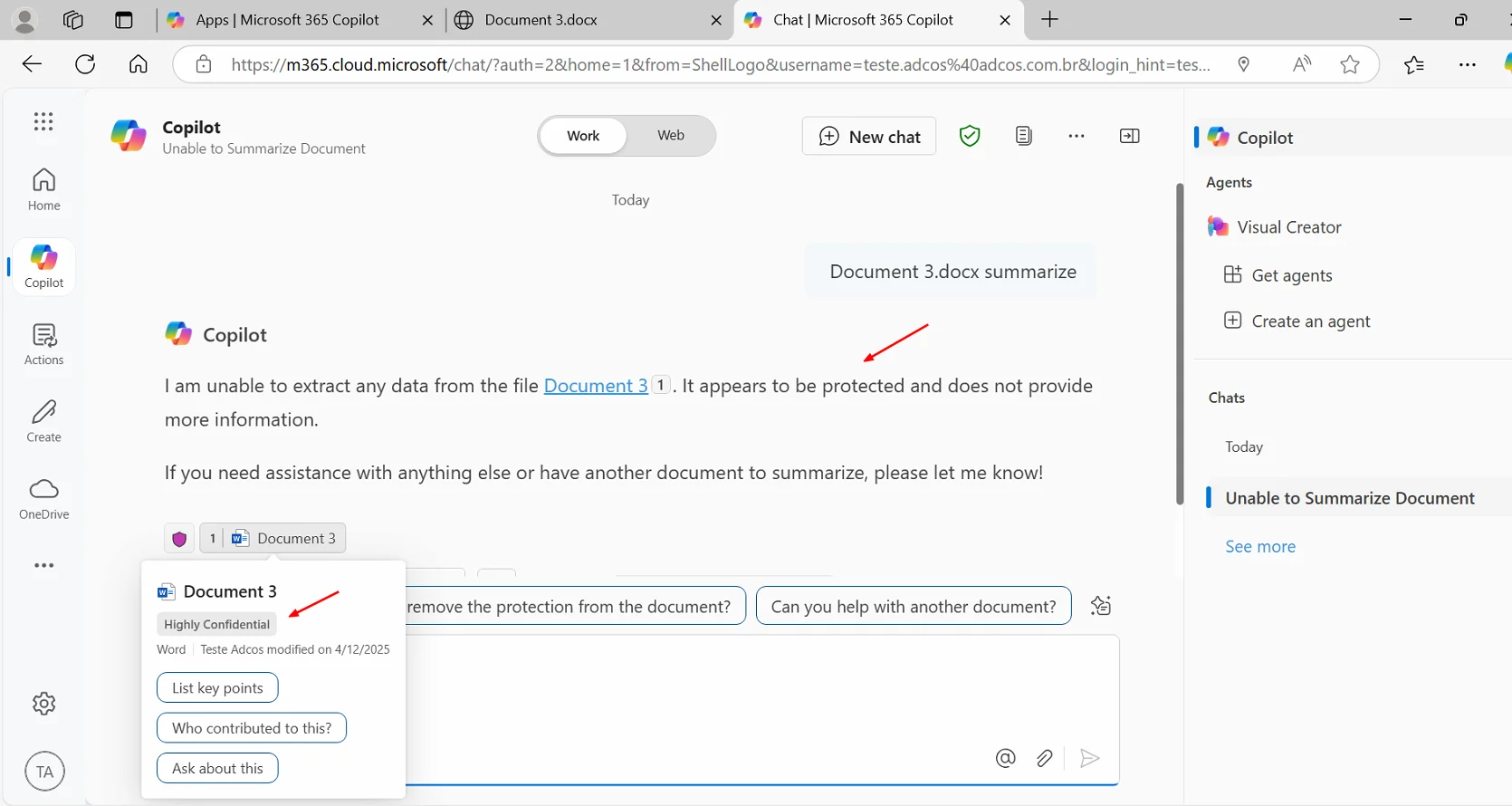Open the notebook pages icon in chat header
The width and height of the screenshot is (1512, 806).
coord(1023,136)
